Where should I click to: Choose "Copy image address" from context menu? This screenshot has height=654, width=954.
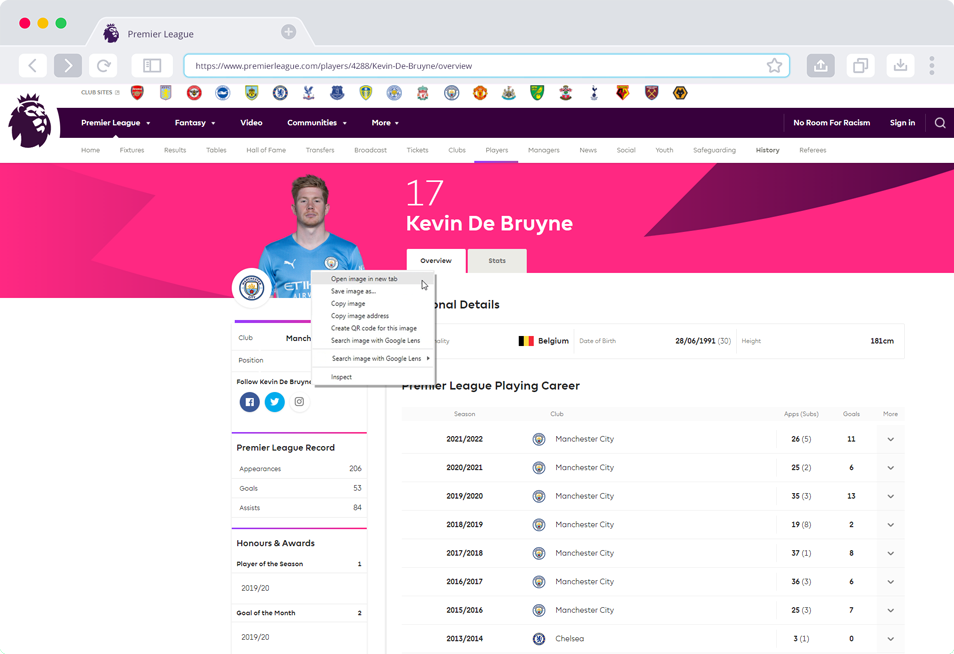[x=360, y=316]
